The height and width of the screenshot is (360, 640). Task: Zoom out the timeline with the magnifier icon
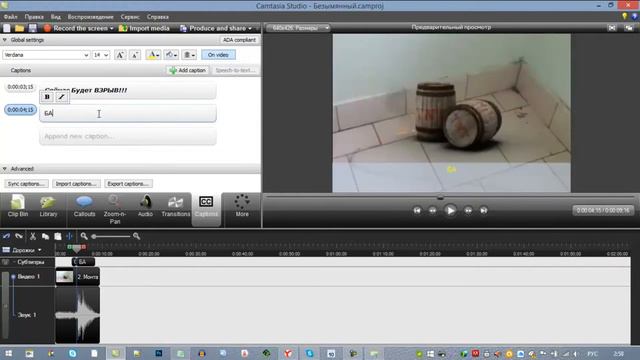click(84, 236)
